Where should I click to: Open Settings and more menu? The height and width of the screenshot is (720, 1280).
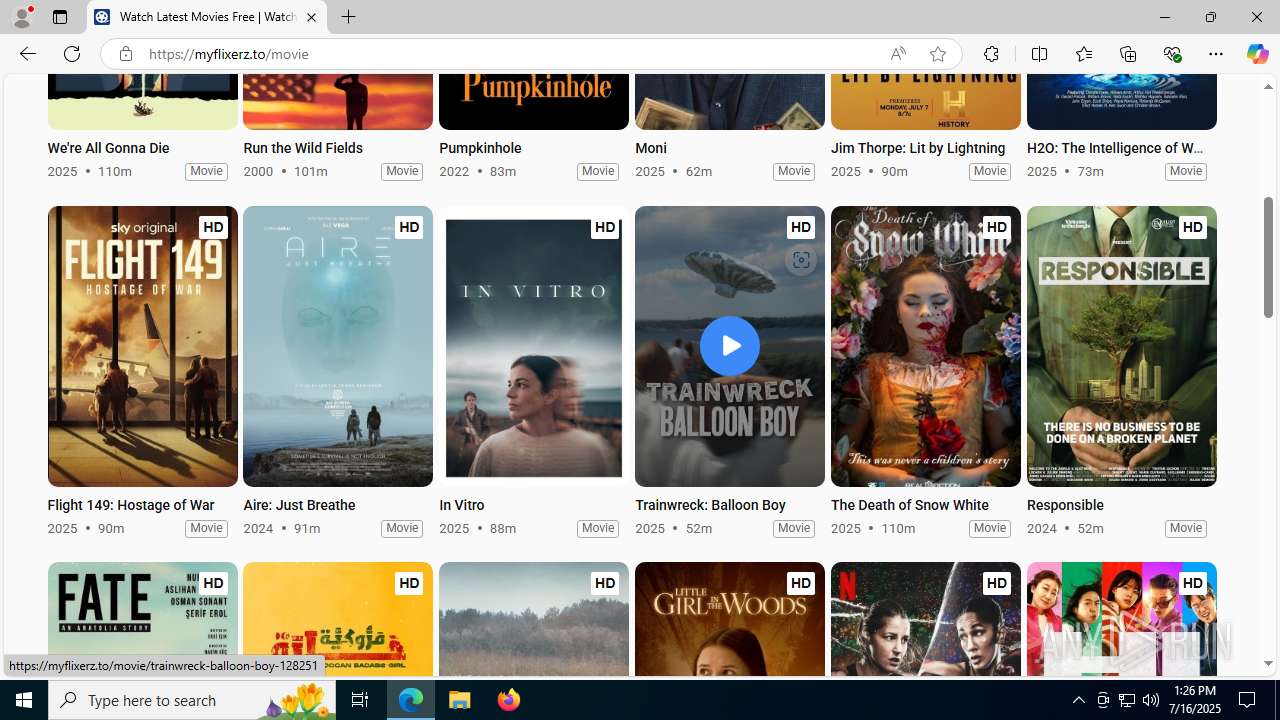click(x=1216, y=54)
